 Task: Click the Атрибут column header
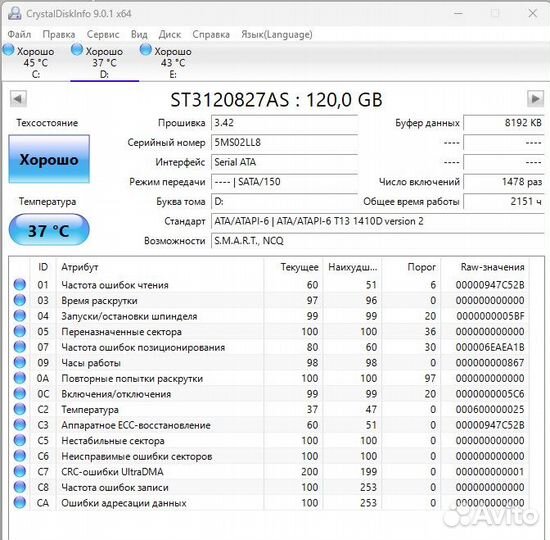point(160,267)
